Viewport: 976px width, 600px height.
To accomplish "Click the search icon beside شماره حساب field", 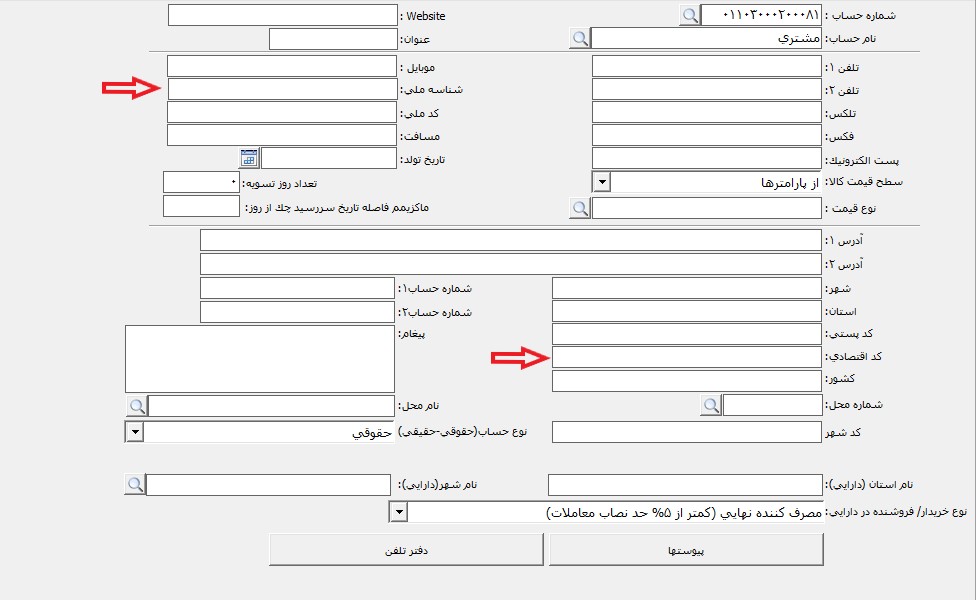I will point(689,15).
